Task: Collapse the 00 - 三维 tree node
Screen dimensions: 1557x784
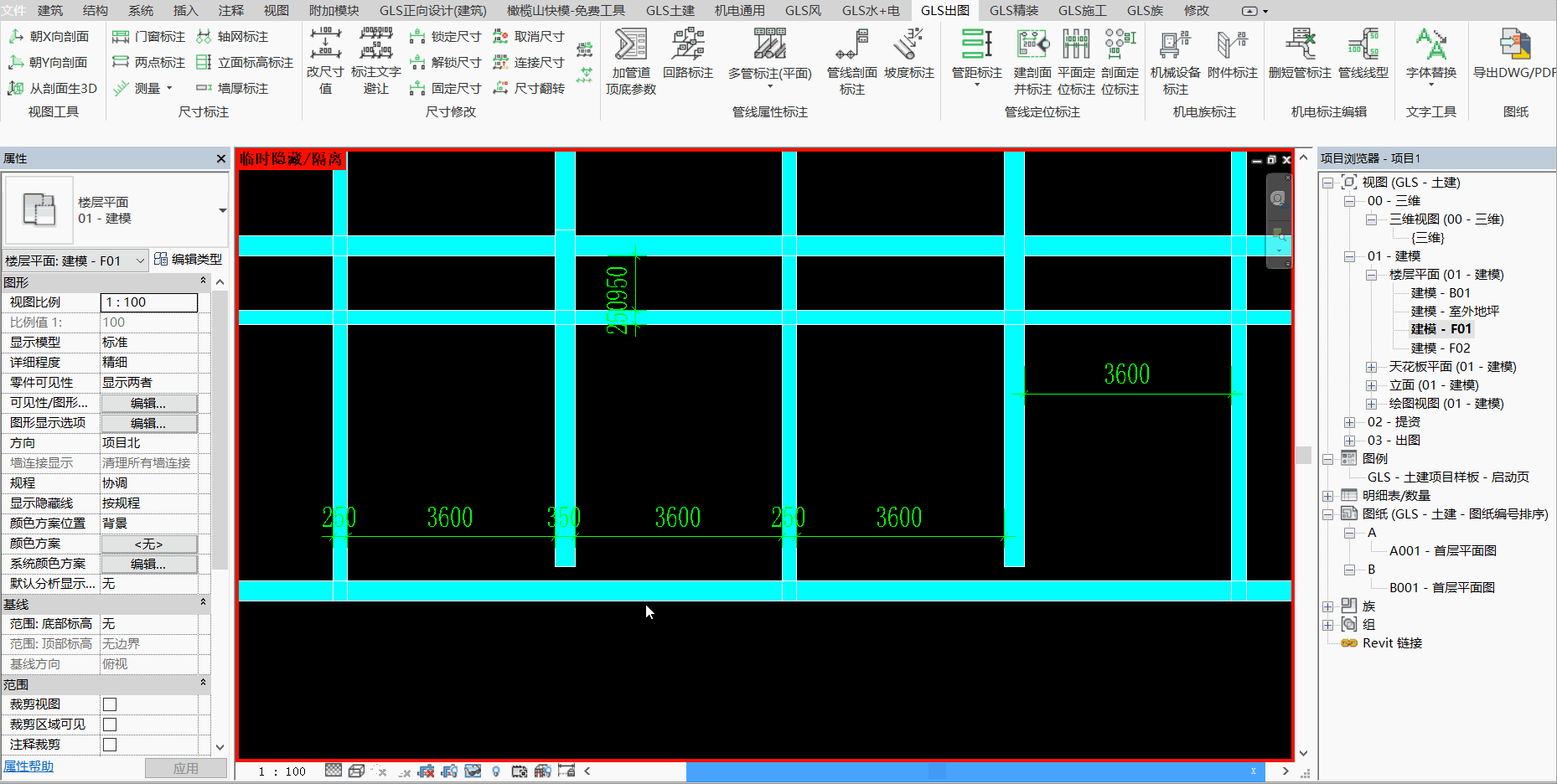Action: pyautogui.click(x=1349, y=201)
